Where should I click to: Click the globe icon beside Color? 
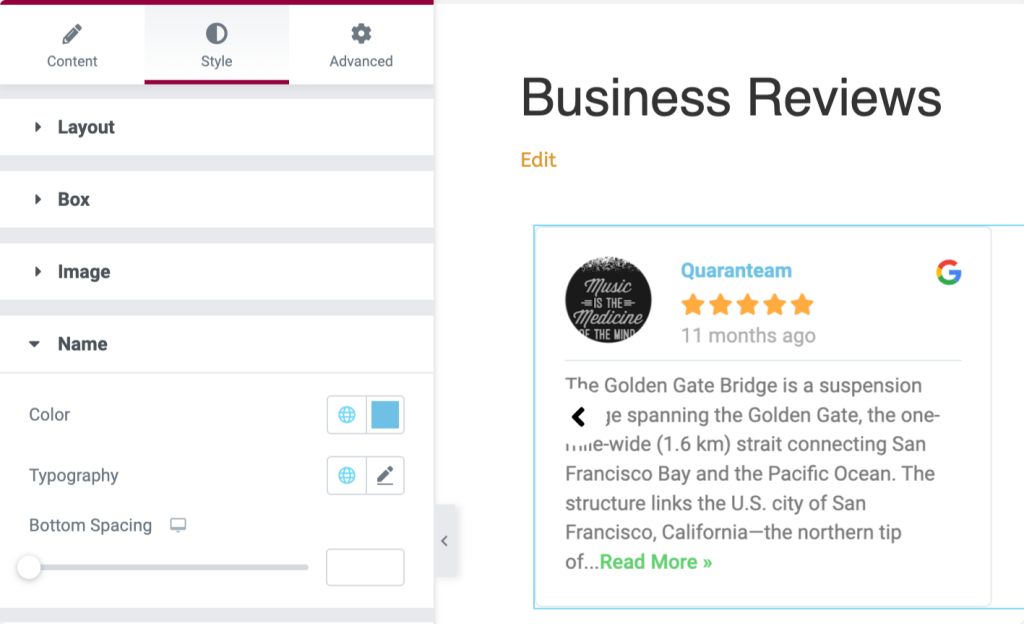[347, 415]
